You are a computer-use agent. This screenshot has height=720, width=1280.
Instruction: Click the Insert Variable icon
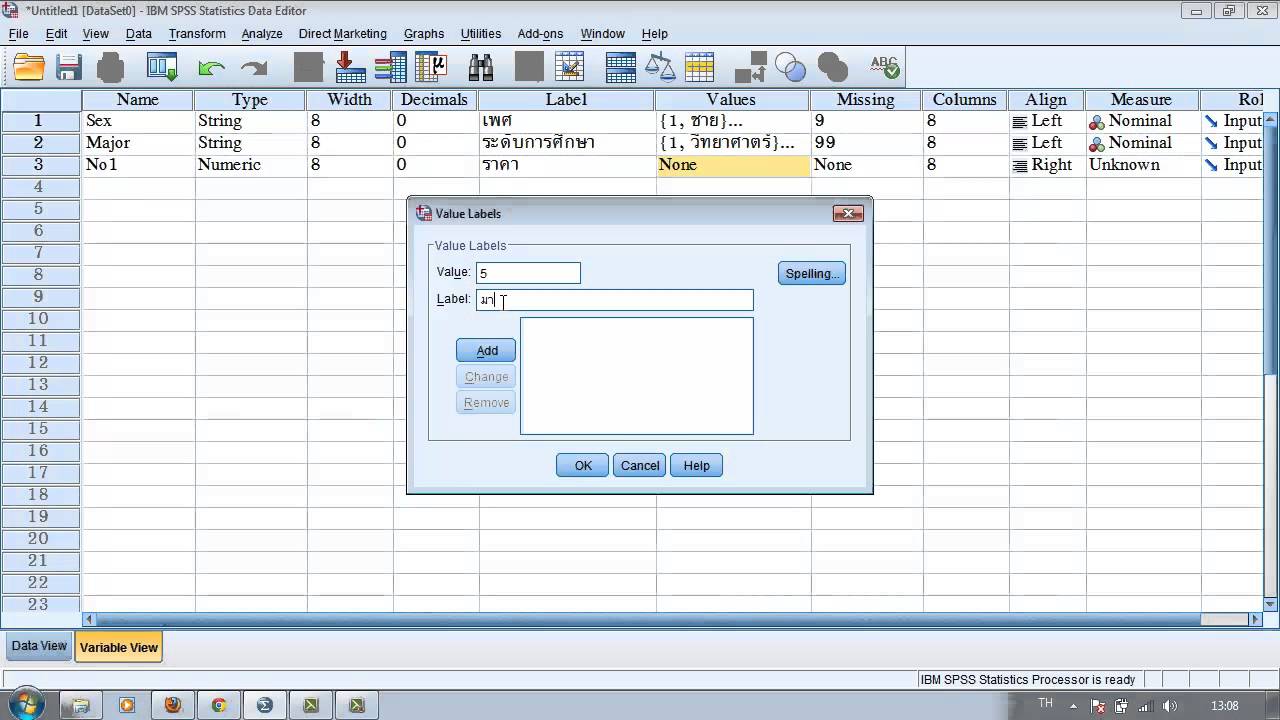570,68
